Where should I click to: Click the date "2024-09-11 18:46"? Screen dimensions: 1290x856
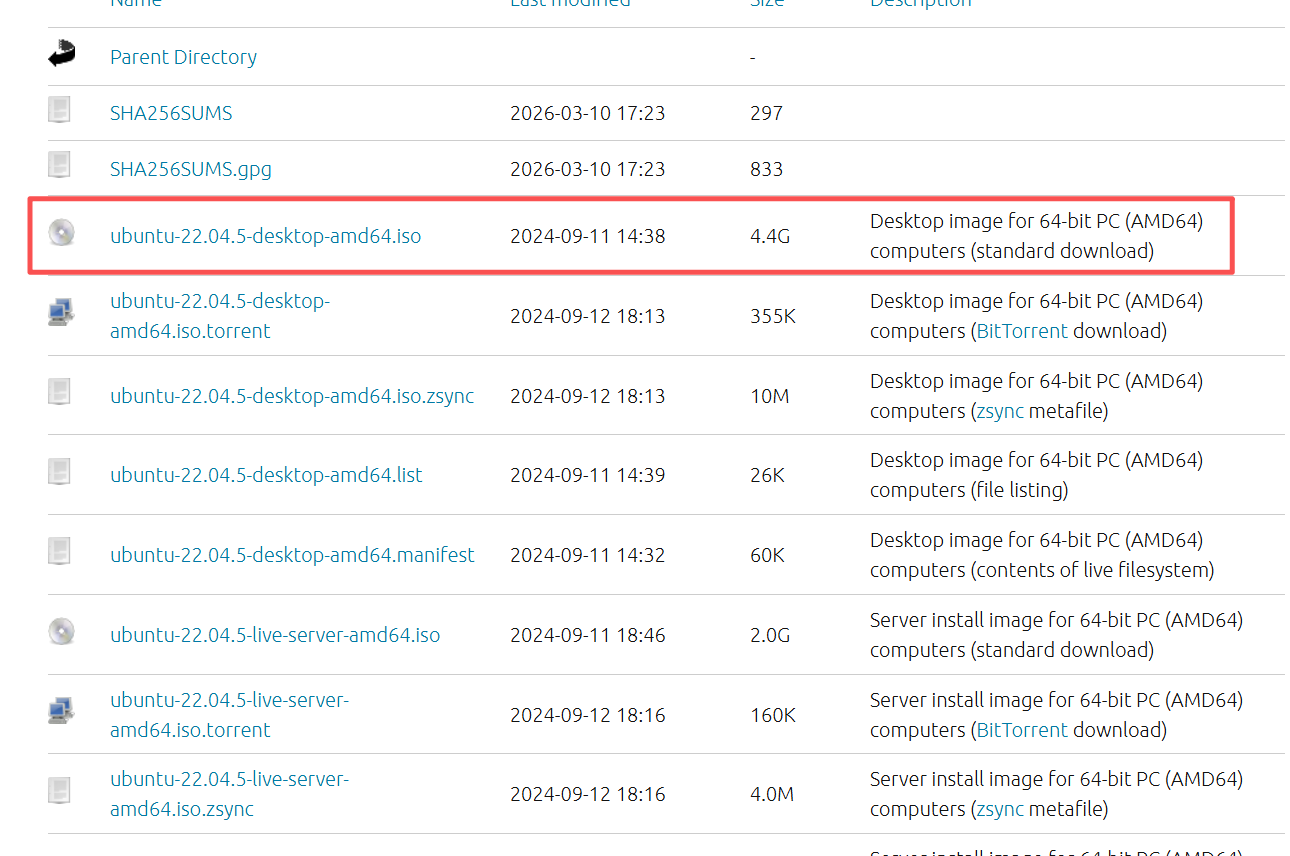[x=587, y=635]
